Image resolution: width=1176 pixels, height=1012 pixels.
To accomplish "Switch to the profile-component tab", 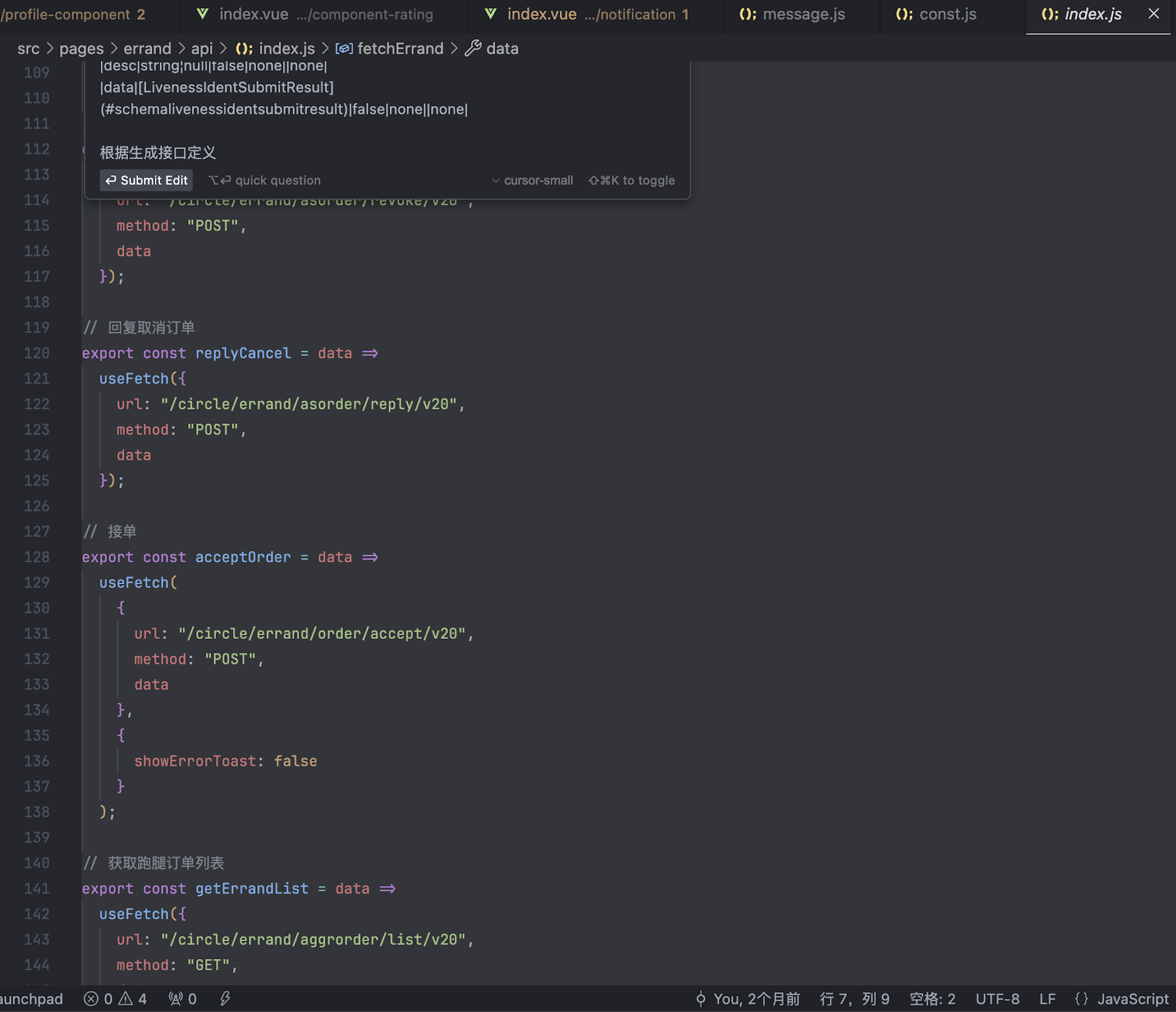I will [x=73, y=14].
